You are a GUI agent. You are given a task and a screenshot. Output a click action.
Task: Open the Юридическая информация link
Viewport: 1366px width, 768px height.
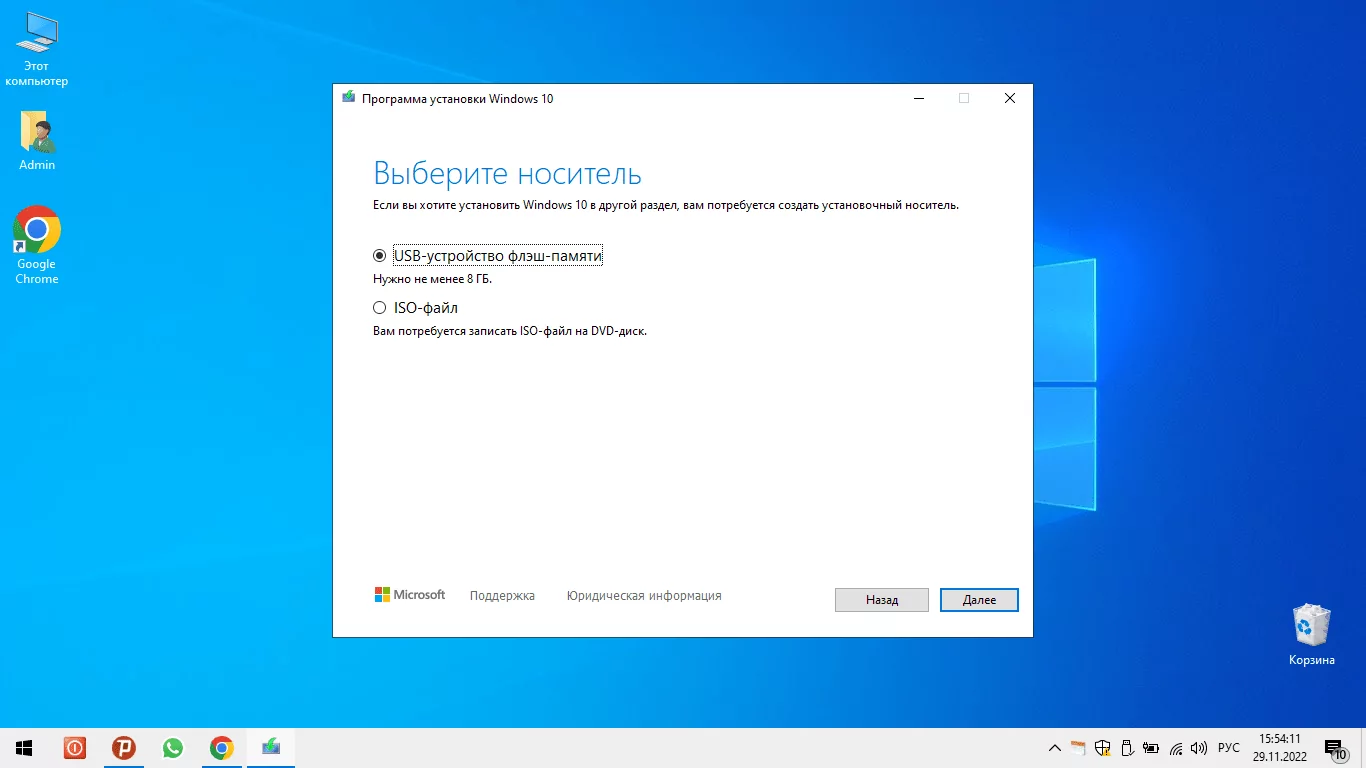click(x=643, y=596)
